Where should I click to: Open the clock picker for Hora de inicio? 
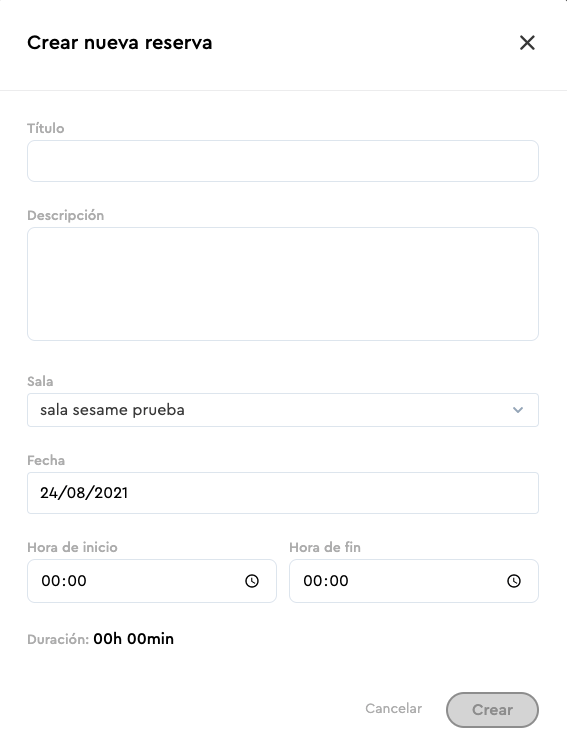(x=252, y=581)
